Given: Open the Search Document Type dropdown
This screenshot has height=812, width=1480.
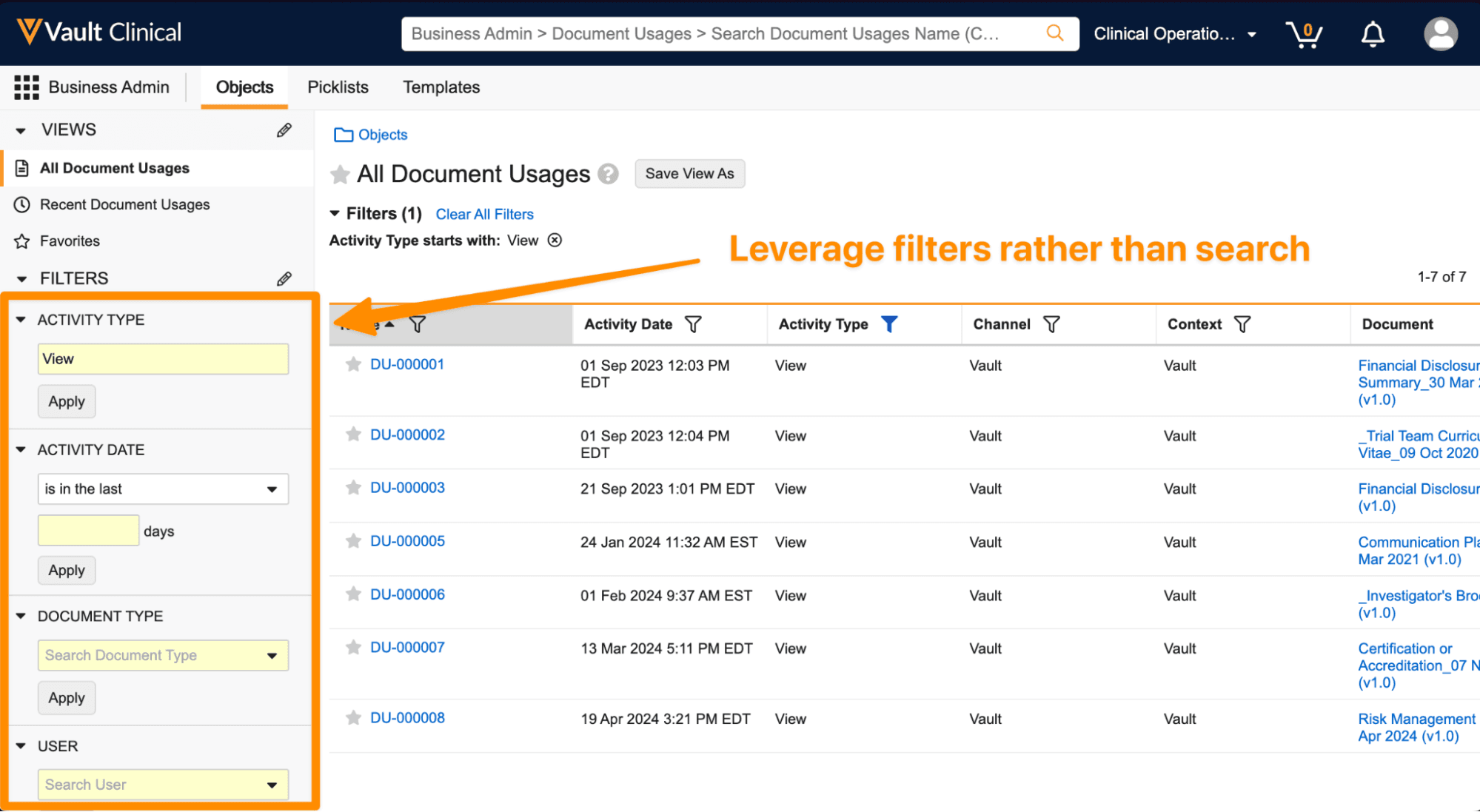Looking at the screenshot, I should pos(163,656).
